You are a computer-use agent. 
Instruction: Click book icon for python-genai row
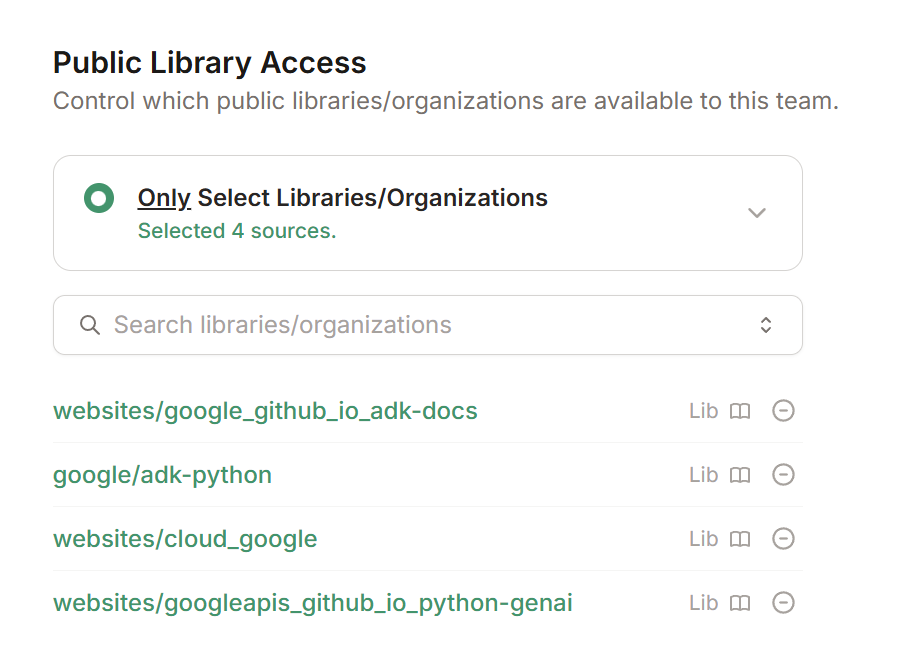(x=740, y=603)
